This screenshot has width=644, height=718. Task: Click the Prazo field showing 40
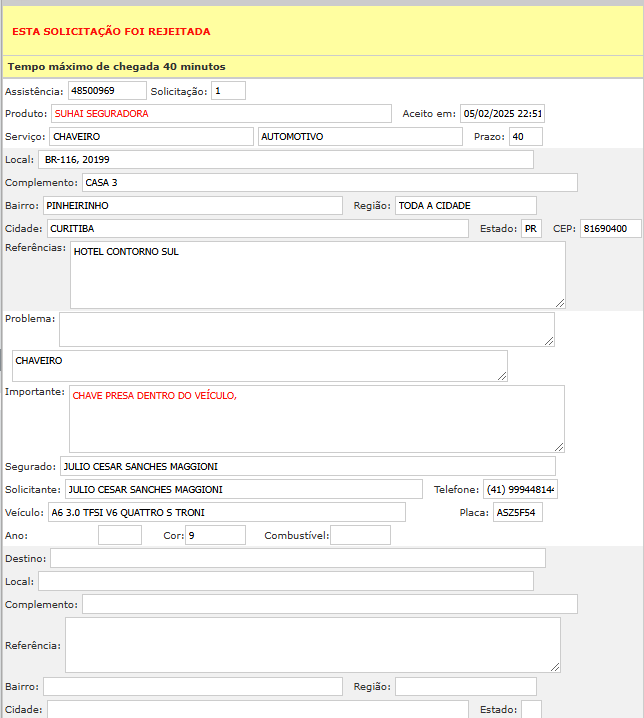click(525, 137)
